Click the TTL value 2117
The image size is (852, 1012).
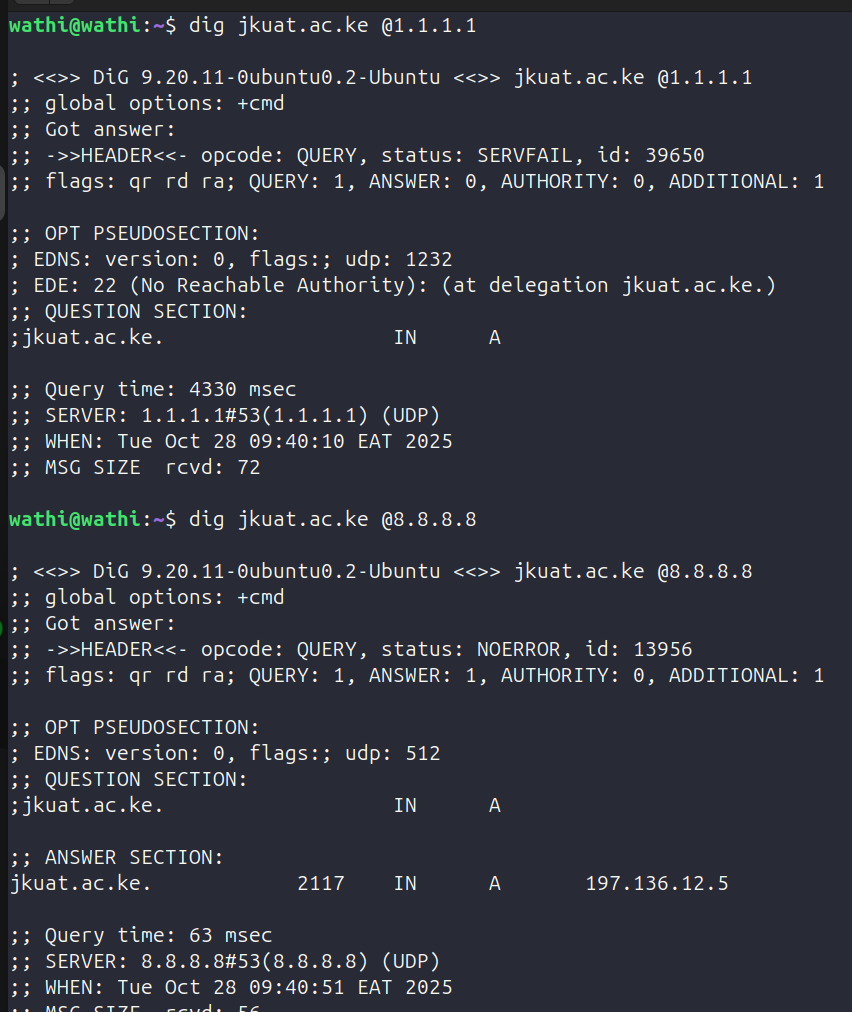pyautogui.click(x=321, y=883)
